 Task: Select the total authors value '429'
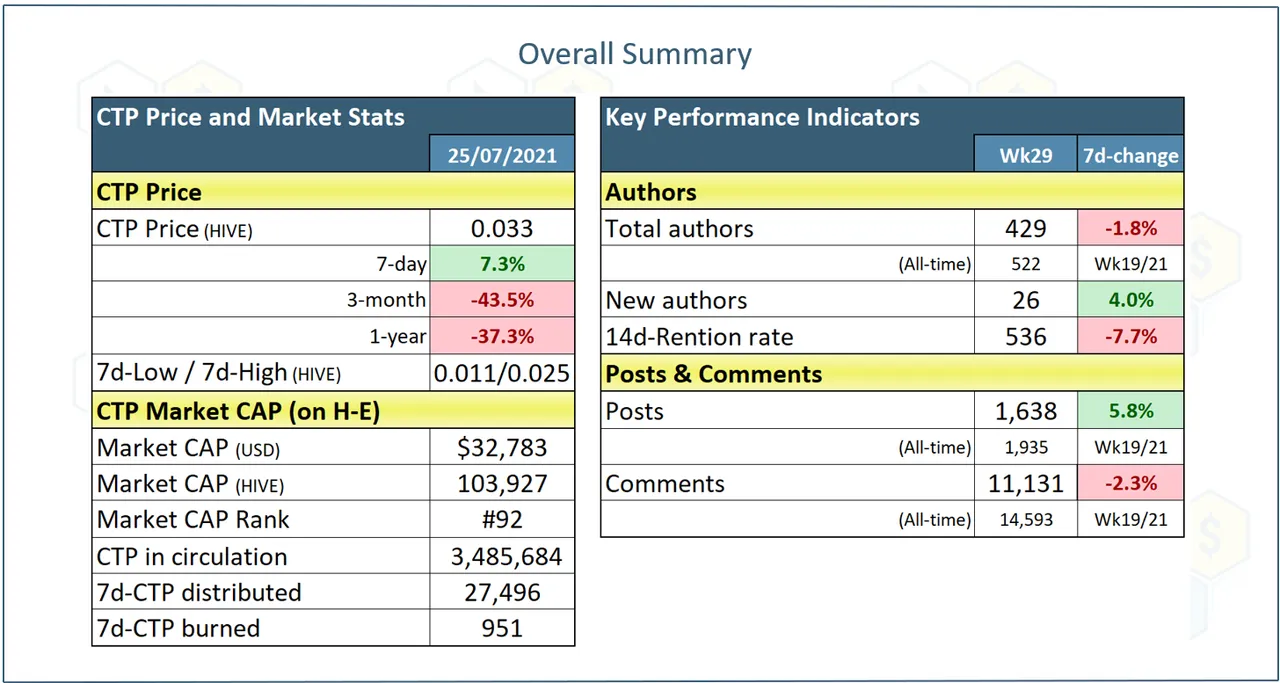(1025, 228)
